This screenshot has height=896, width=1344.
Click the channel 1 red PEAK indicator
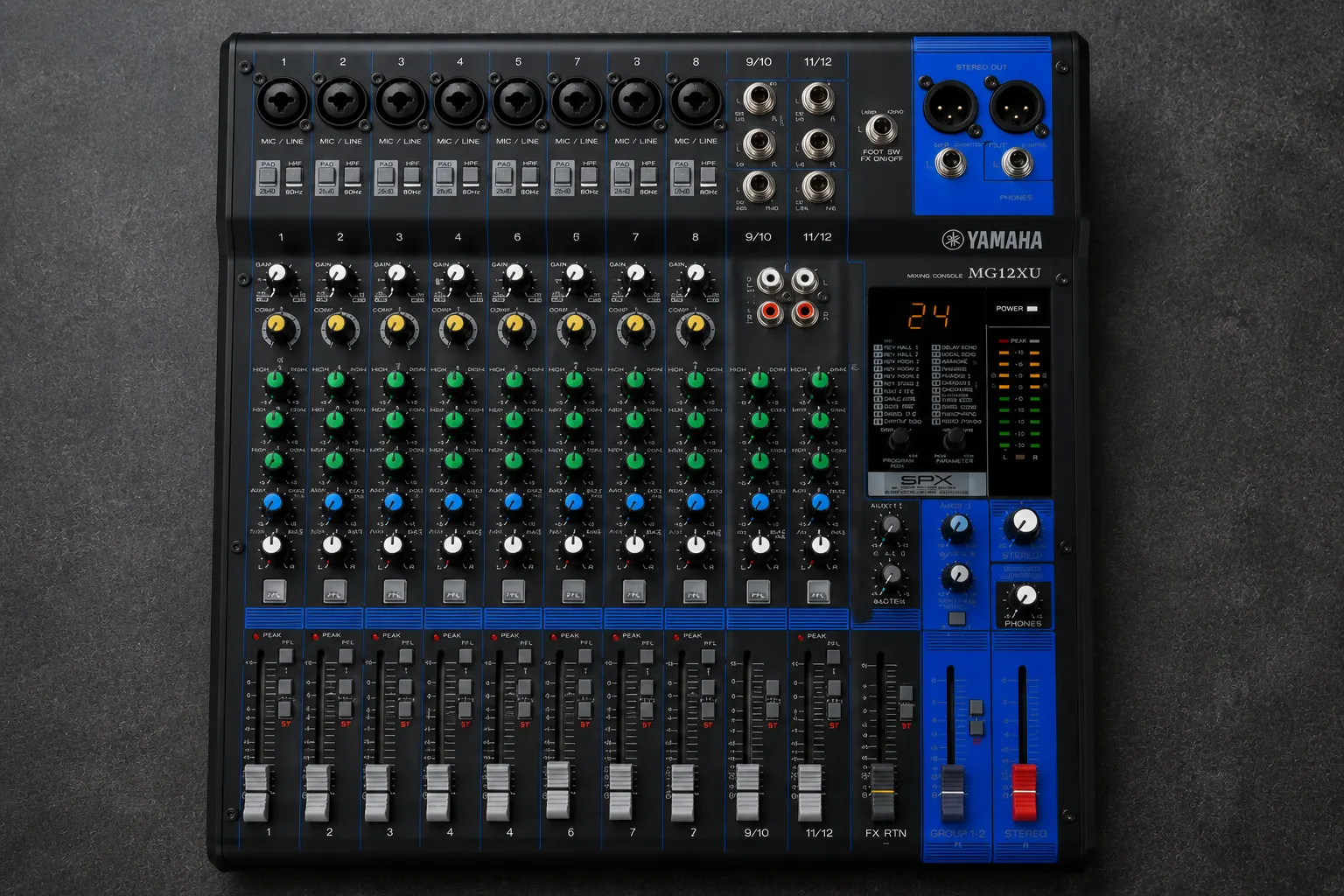click(x=256, y=636)
